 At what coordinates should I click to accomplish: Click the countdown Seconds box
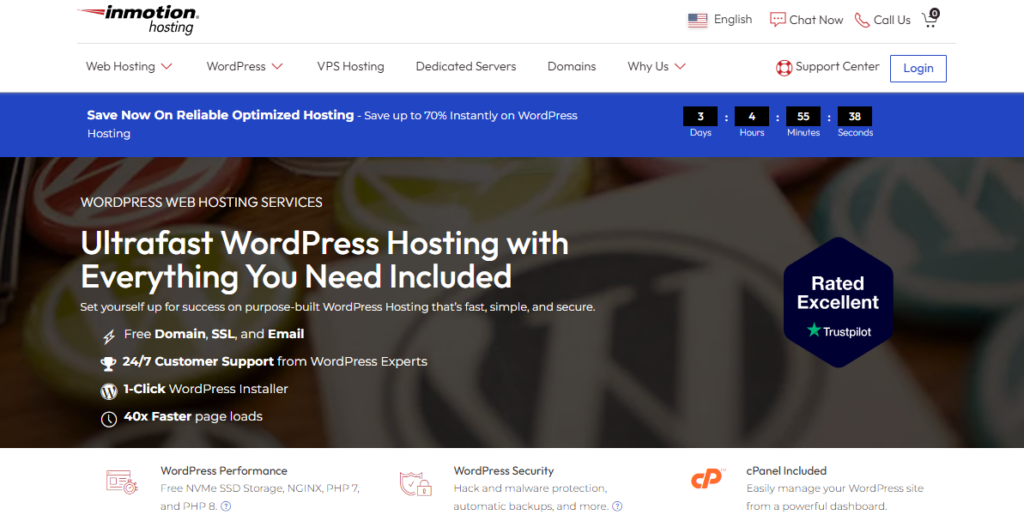click(x=855, y=116)
